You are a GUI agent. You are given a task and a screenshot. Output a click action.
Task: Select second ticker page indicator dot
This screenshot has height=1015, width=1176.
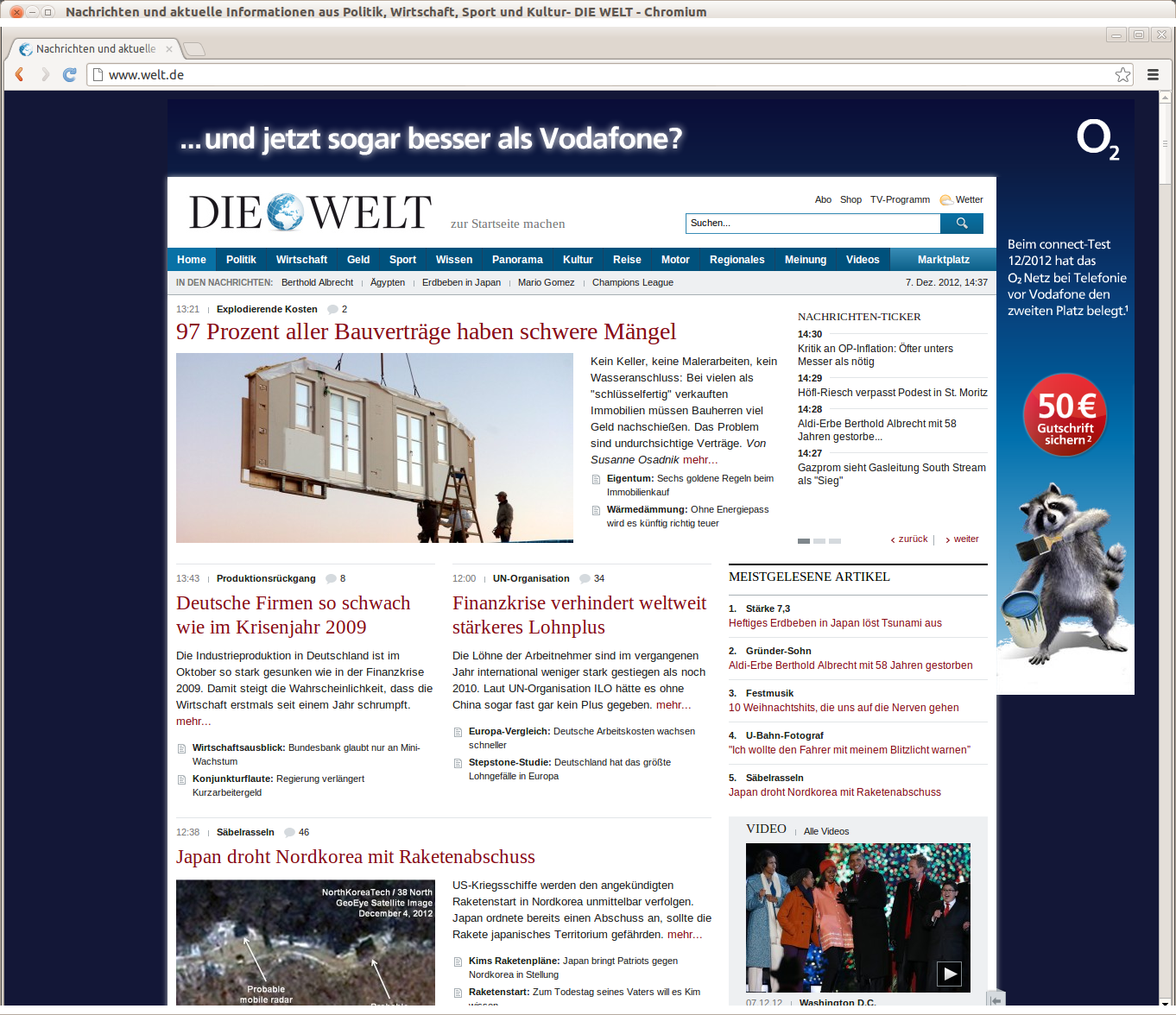[x=819, y=541]
